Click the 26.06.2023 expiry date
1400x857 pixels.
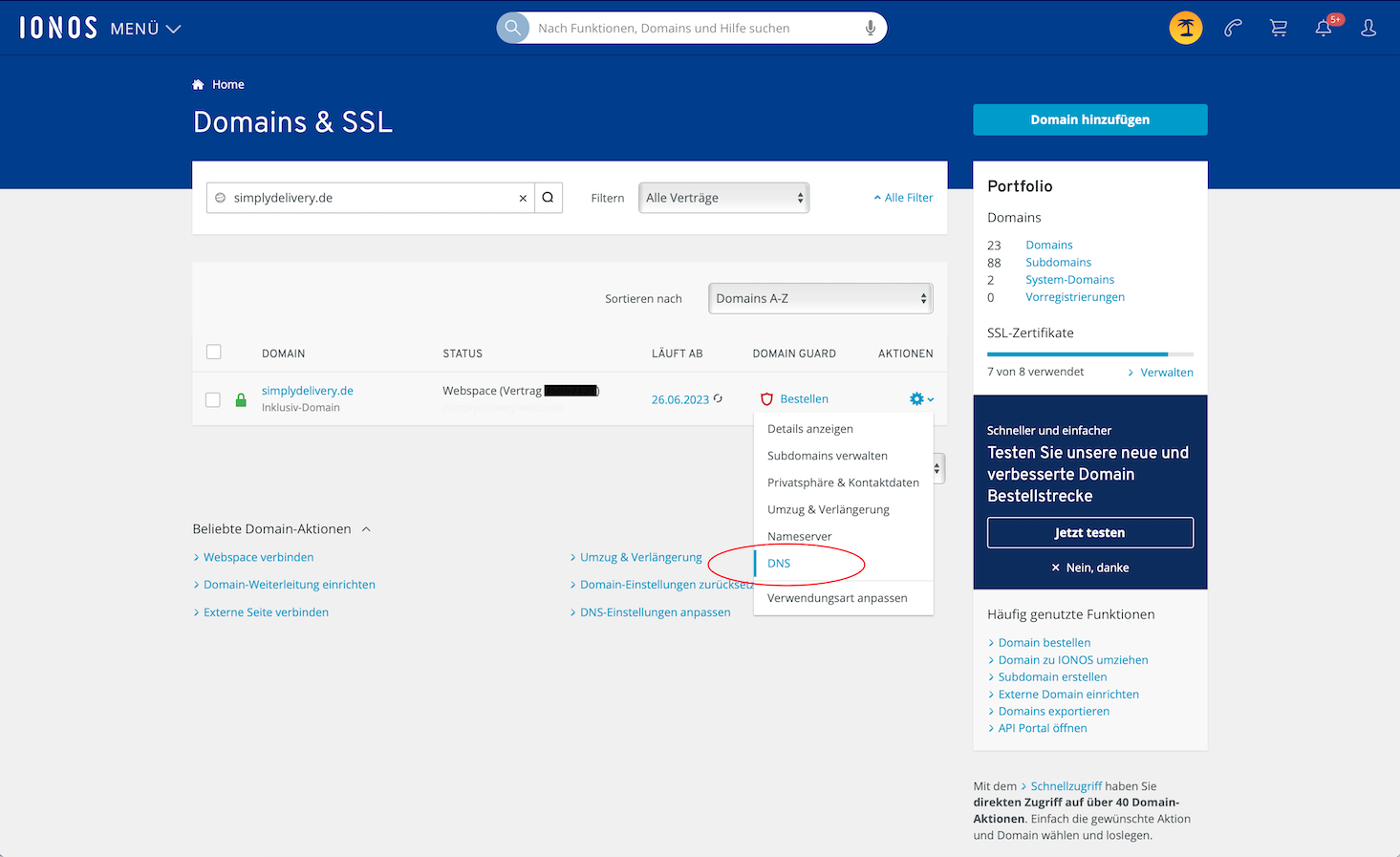click(x=680, y=399)
